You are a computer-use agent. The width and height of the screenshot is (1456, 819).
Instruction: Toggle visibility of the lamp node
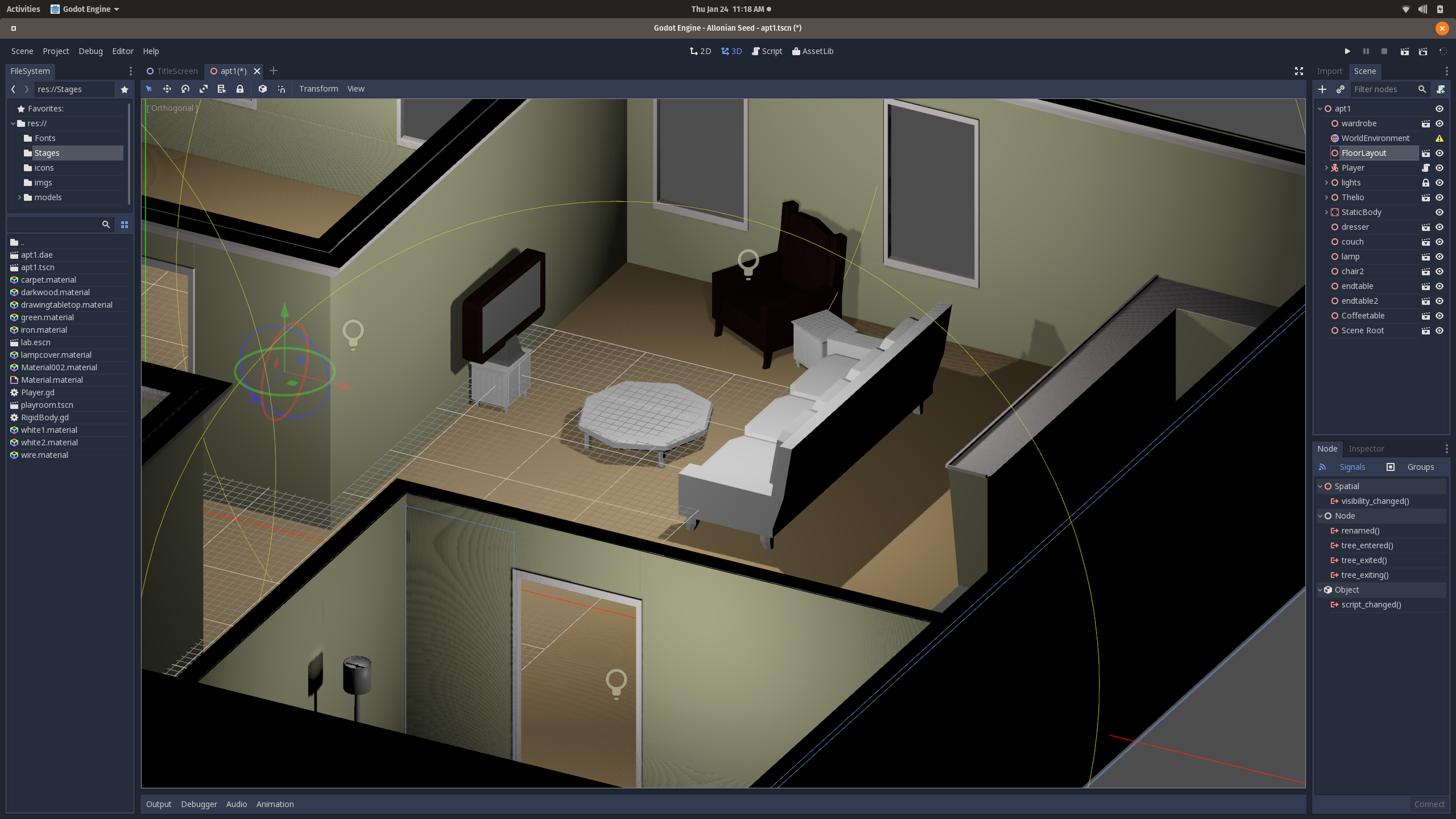[1440, 257]
